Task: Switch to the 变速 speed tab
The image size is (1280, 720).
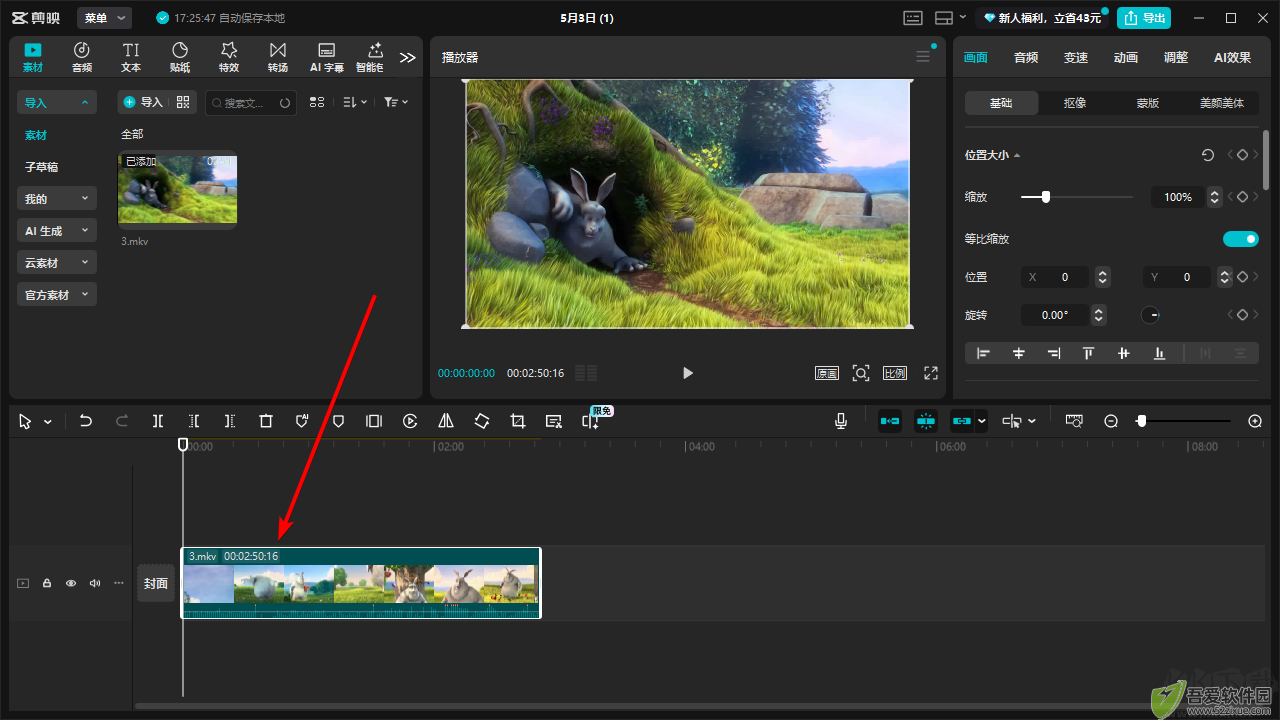Action: click(1076, 57)
